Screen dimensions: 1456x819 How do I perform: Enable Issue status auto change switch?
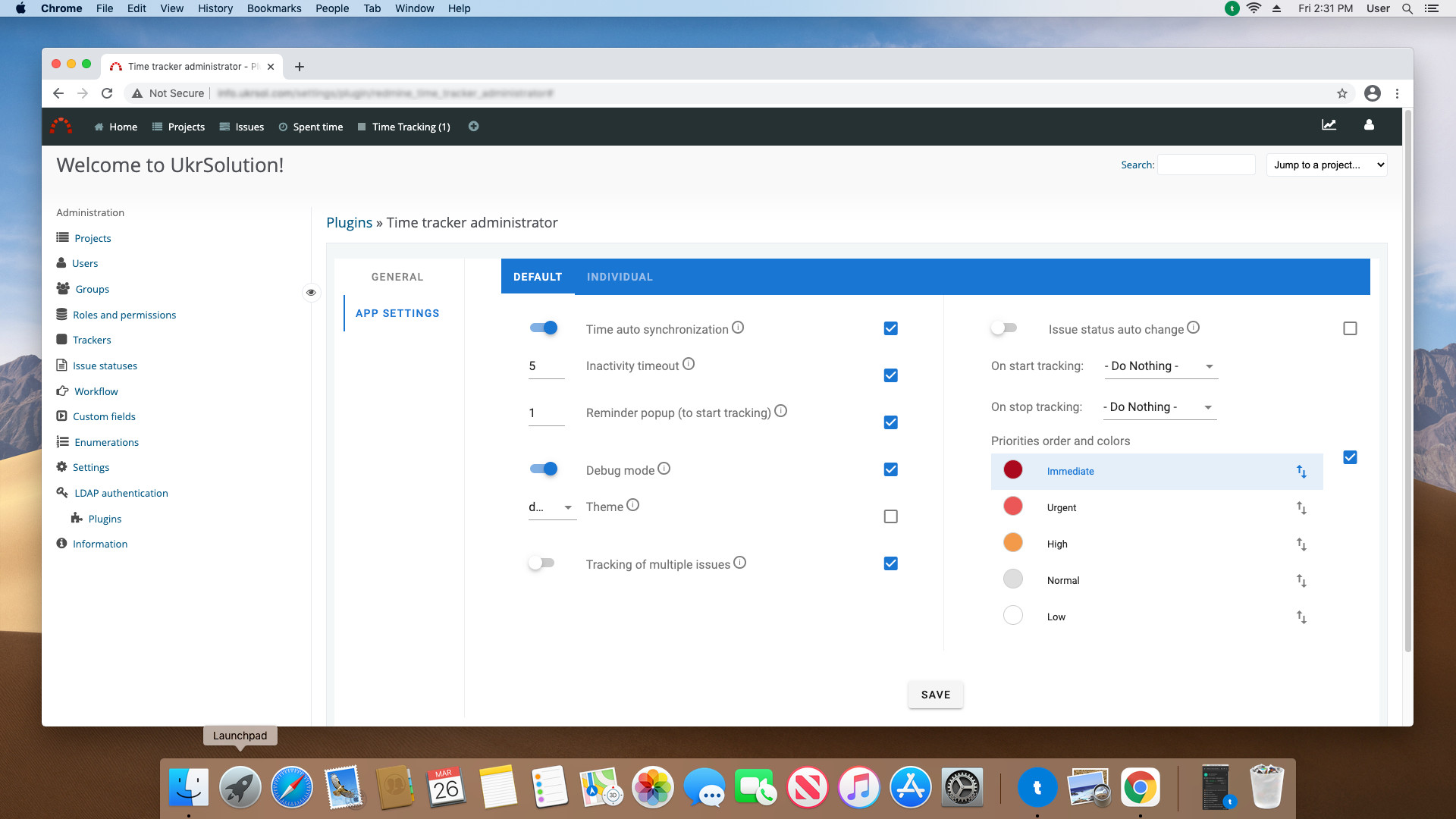[x=1004, y=328]
